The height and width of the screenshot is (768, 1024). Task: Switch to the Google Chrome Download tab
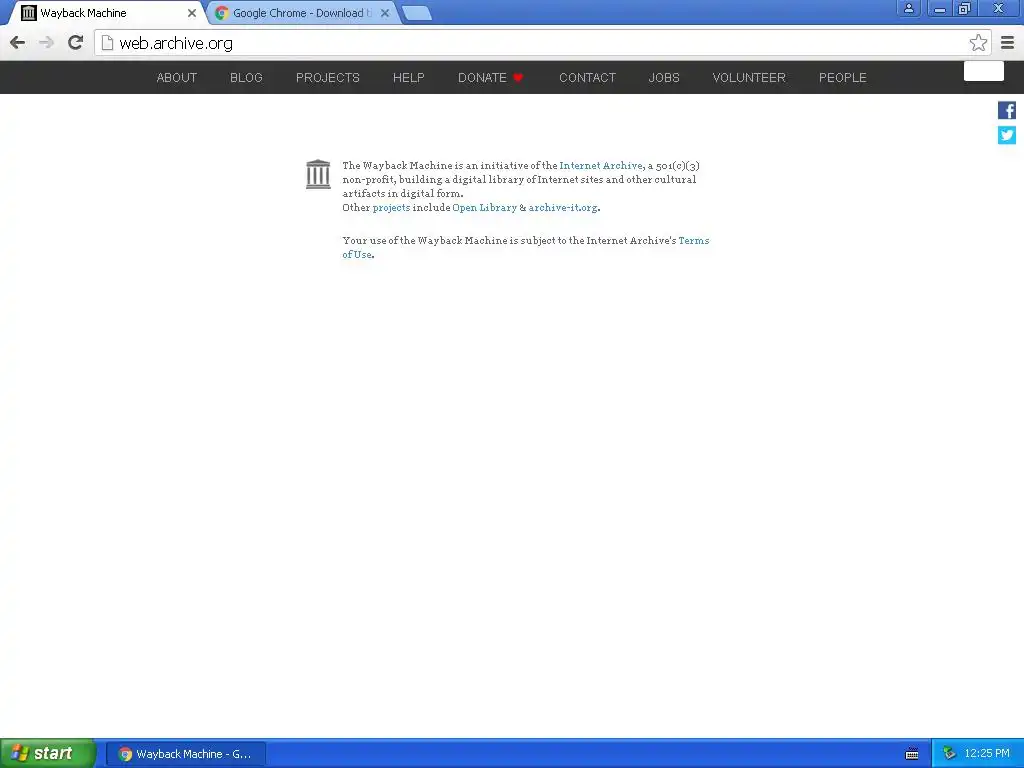[x=303, y=13]
